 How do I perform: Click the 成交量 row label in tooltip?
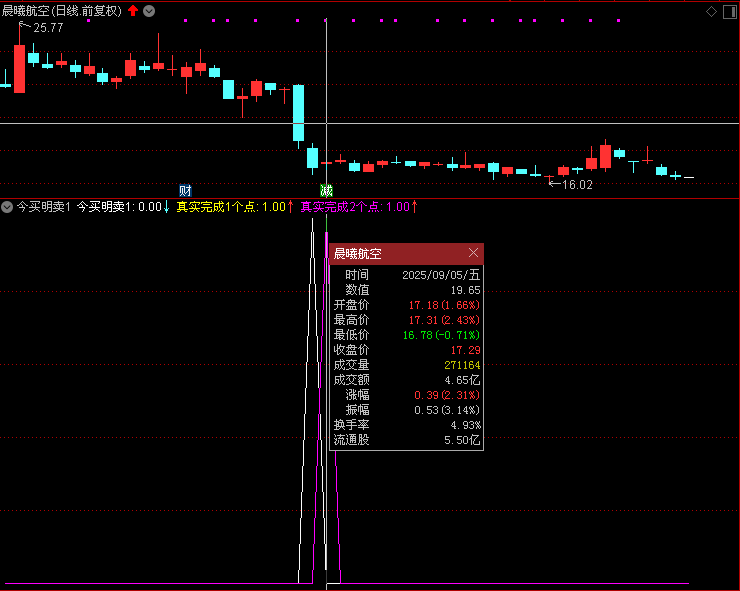tap(351, 365)
